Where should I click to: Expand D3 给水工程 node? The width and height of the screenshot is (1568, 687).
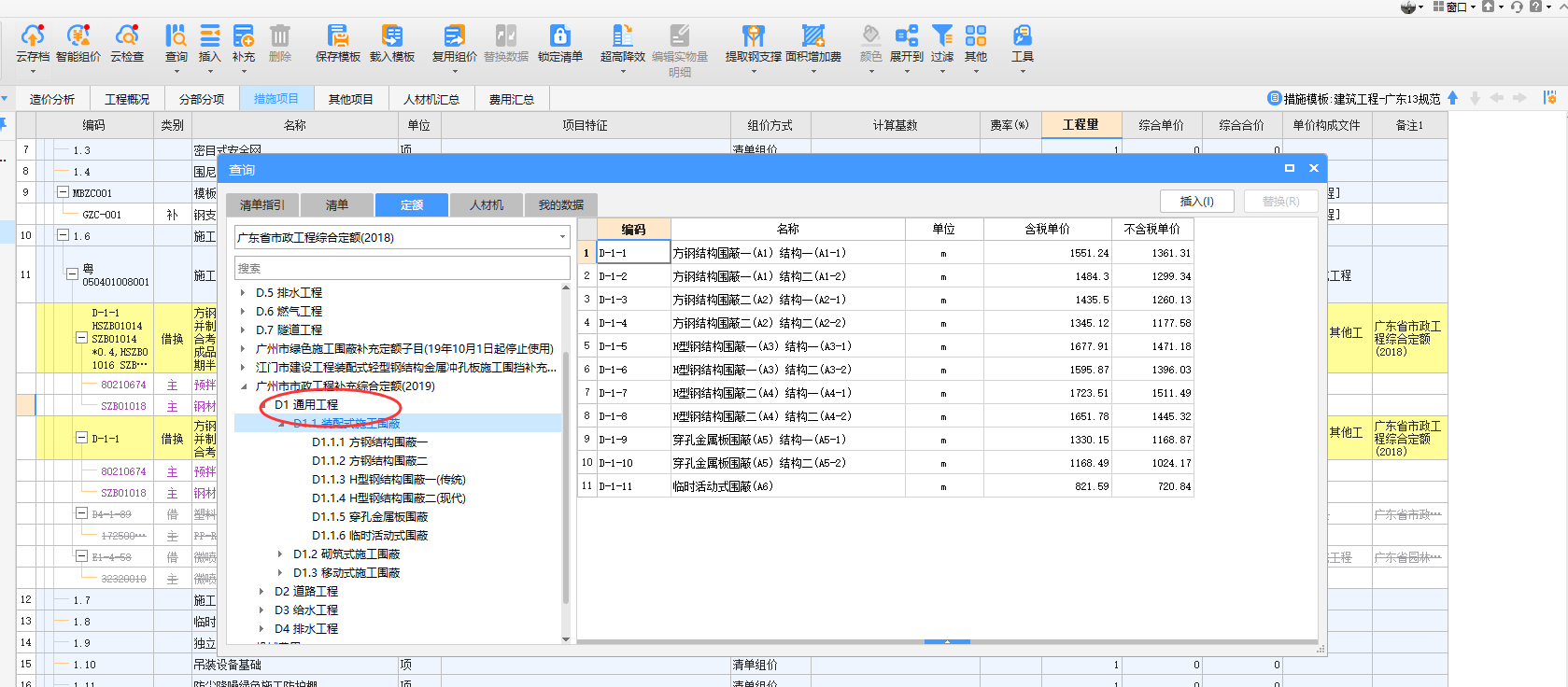click(261, 610)
